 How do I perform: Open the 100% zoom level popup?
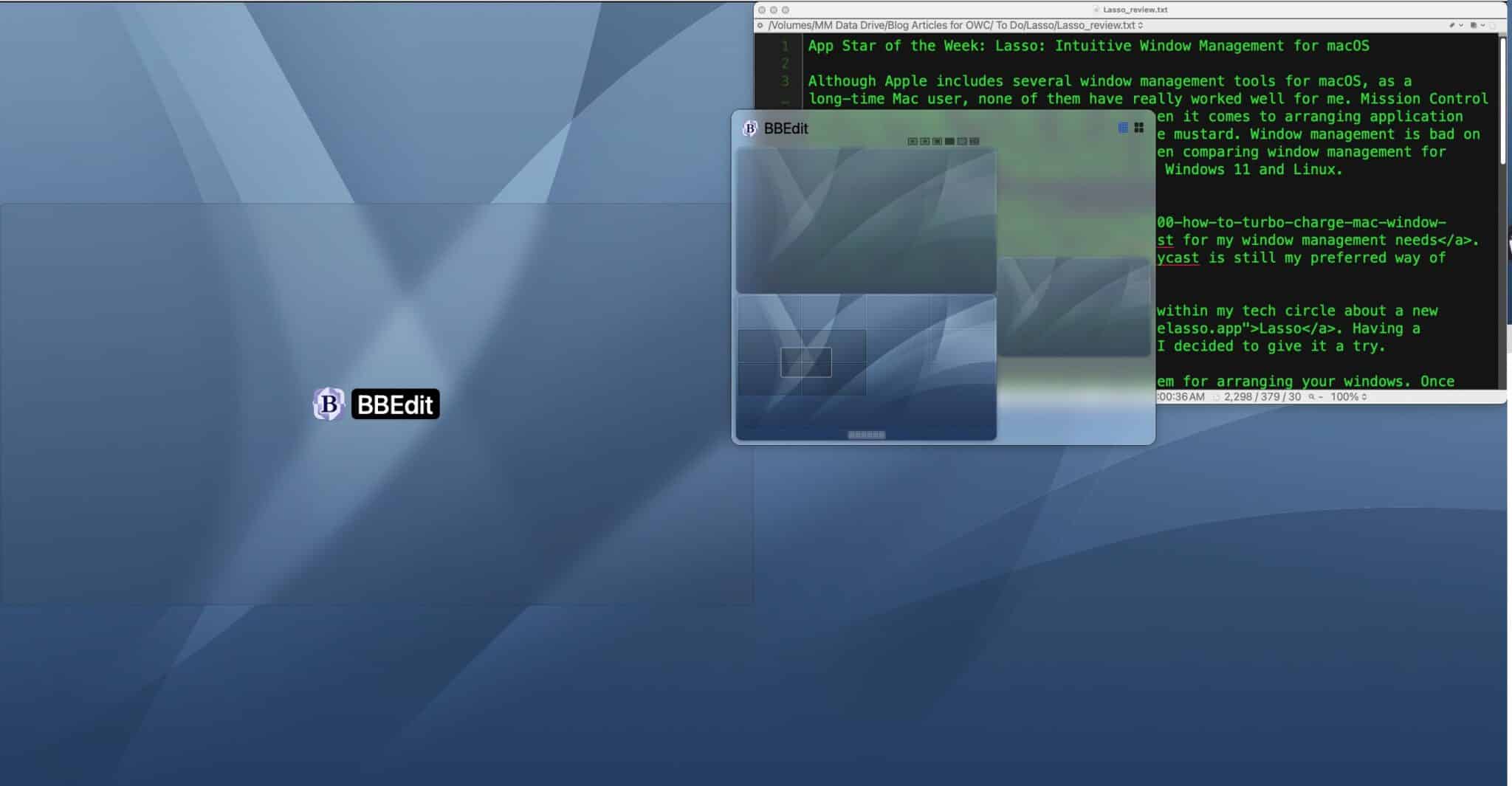point(1348,396)
